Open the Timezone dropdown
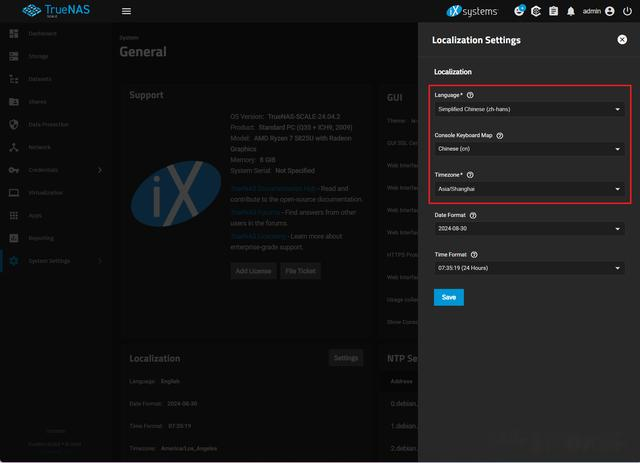 (x=529, y=189)
